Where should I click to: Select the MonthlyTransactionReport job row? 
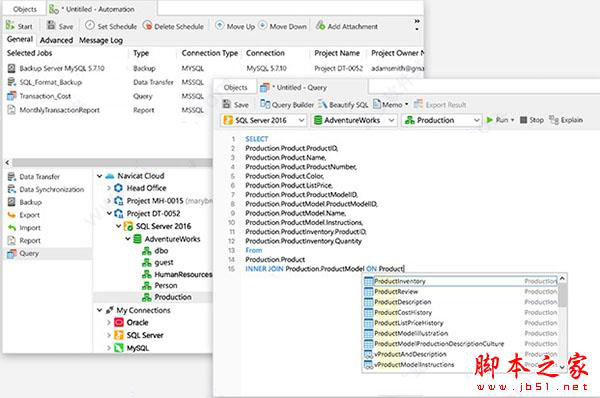(x=59, y=110)
